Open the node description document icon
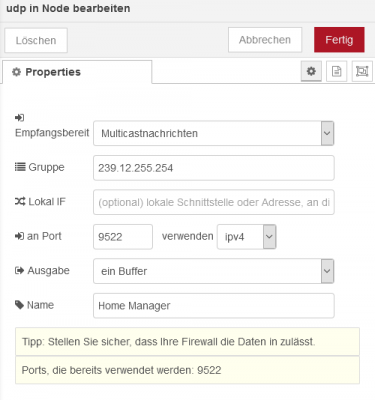 (x=336, y=71)
